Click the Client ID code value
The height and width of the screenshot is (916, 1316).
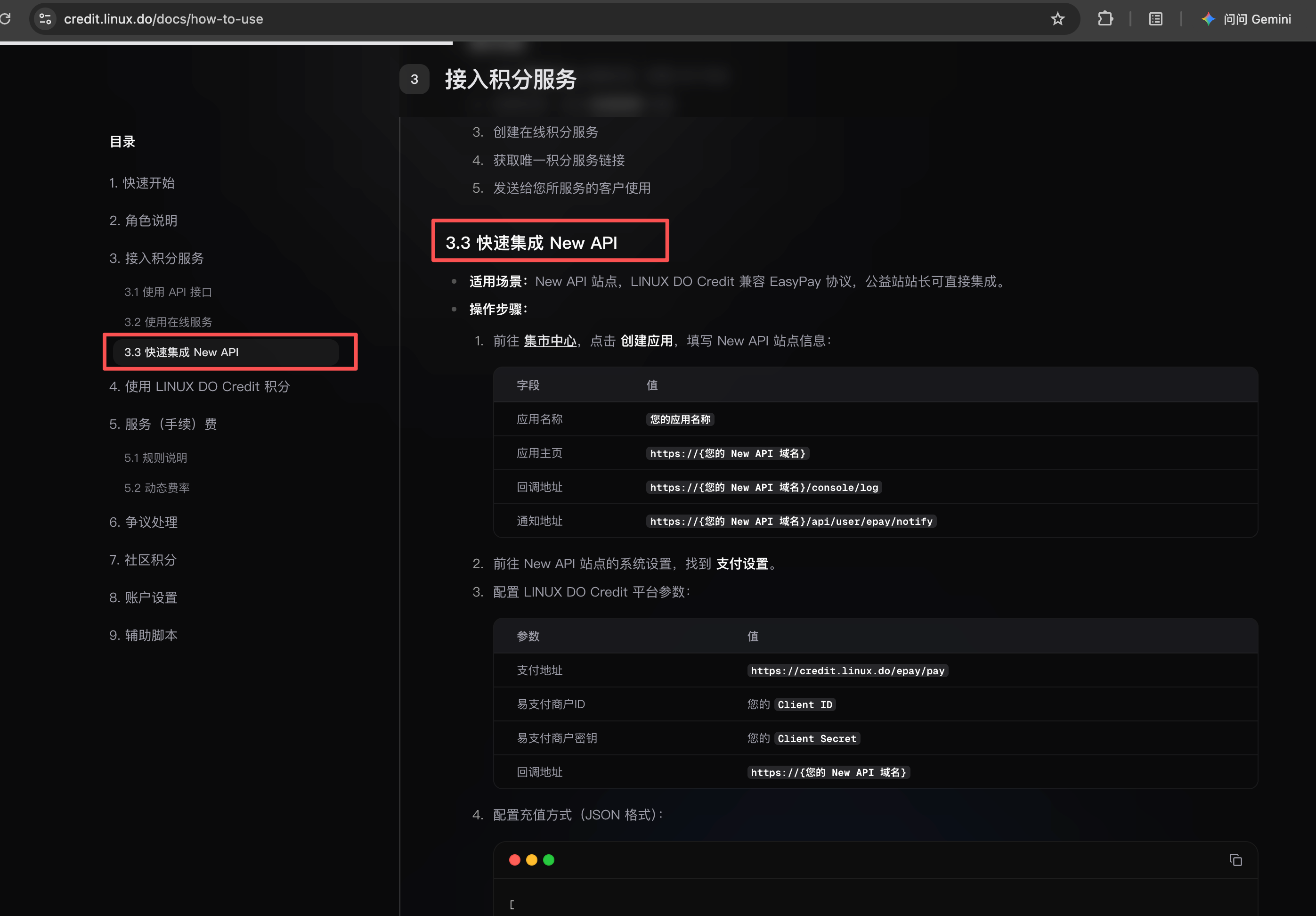tap(805, 704)
